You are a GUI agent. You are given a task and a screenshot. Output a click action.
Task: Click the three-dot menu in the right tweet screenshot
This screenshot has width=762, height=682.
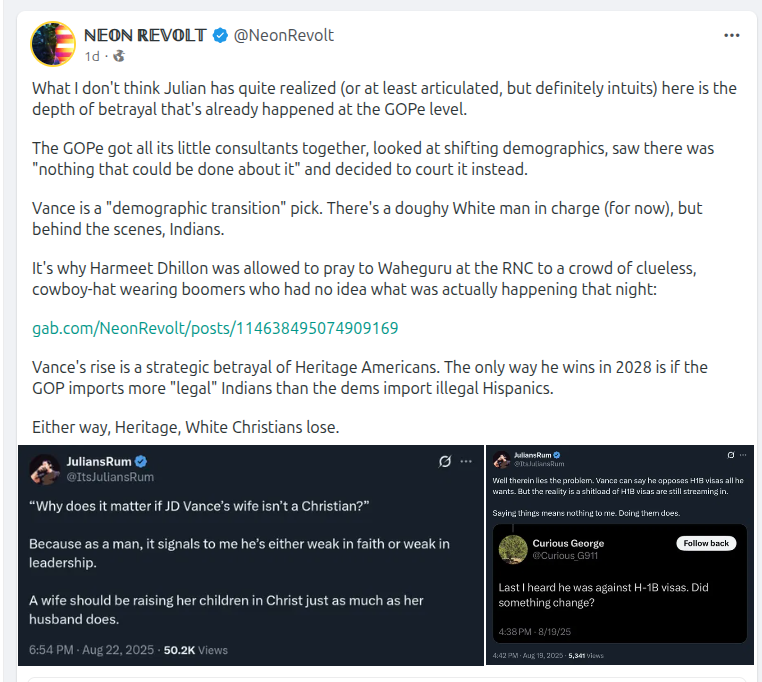click(x=745, y=456)
